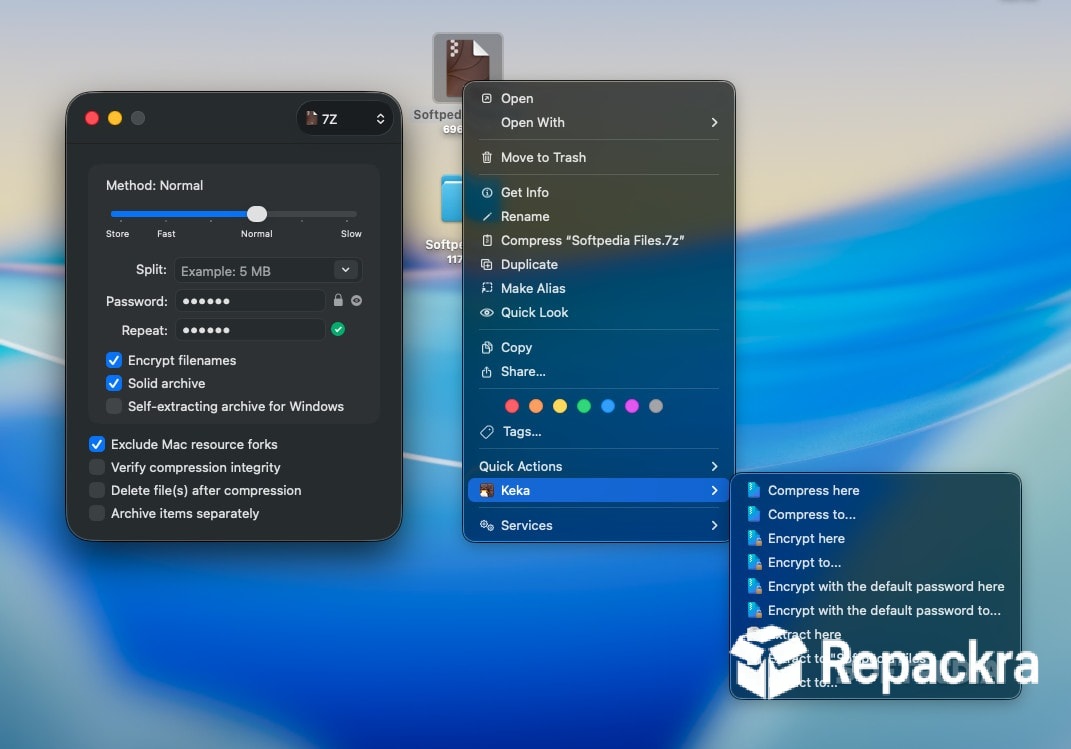Toggle password visibility eye icon
The image size is (1071, 749).
[357, 300]
